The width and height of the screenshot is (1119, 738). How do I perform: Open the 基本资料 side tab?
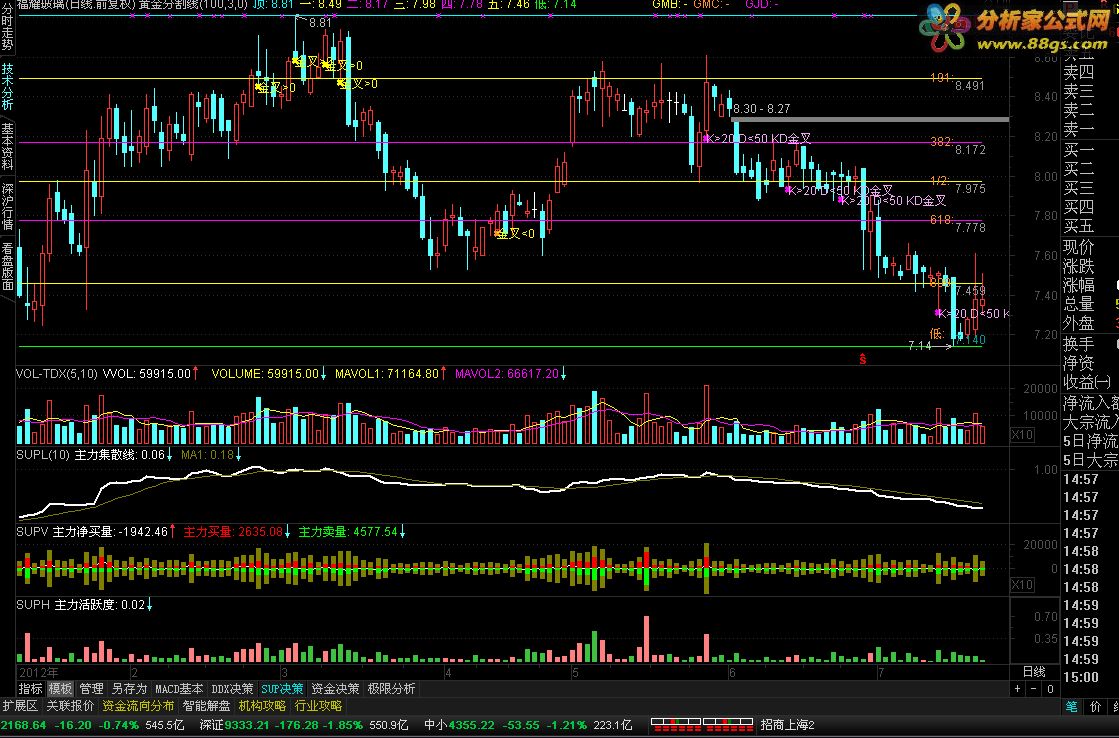tap(7, 146)
